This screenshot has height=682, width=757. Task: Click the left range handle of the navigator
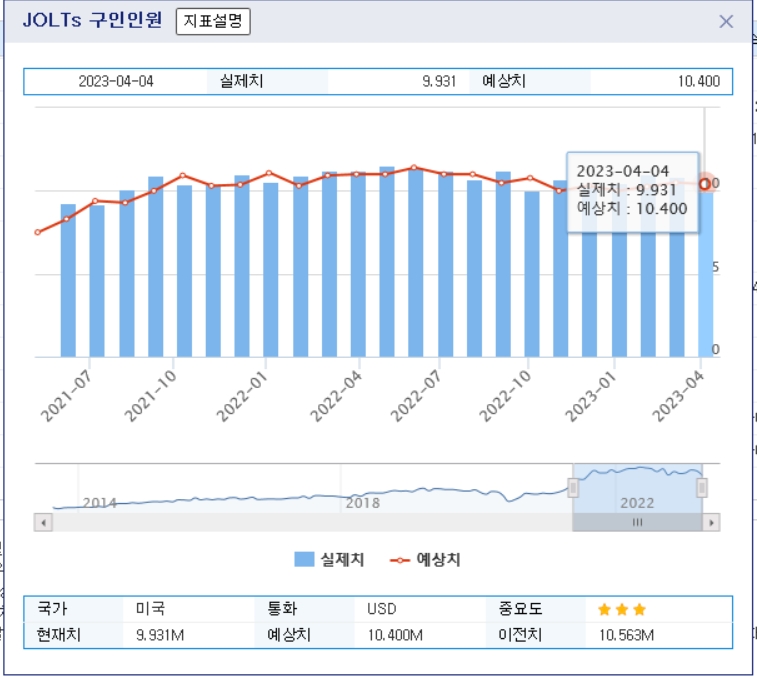pos(573,488)
